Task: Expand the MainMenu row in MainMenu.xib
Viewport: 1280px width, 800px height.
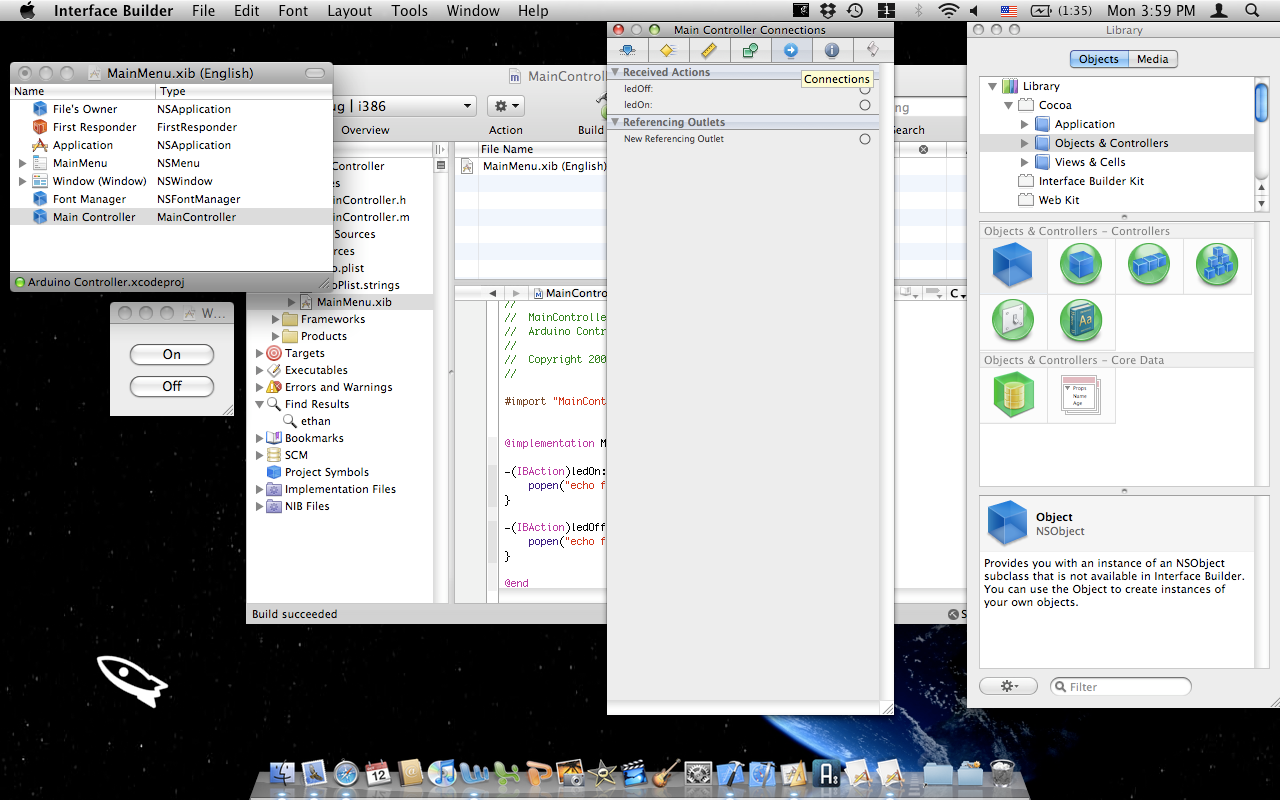Action: [x=22, y=163]
